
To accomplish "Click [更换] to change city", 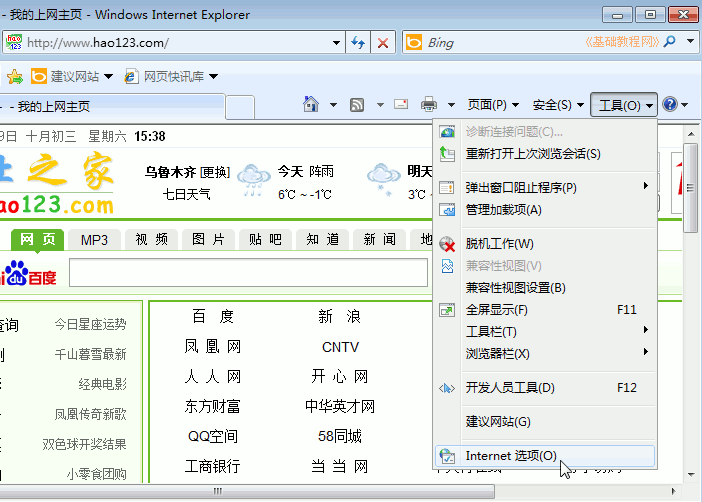I will (215, 172).
